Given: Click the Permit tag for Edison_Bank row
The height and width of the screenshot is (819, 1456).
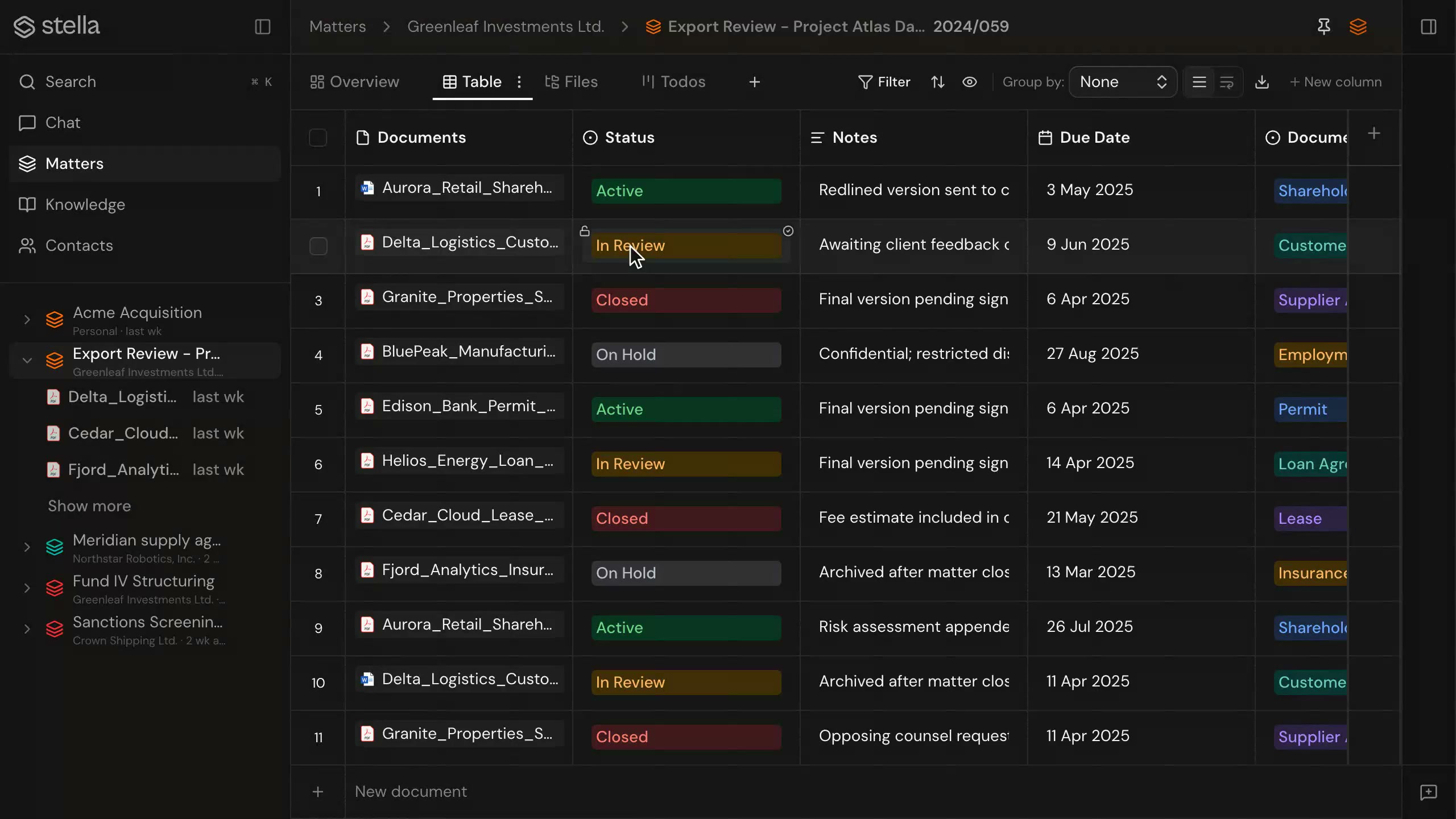Looking at the screenshot, I should pos(1310,409).
